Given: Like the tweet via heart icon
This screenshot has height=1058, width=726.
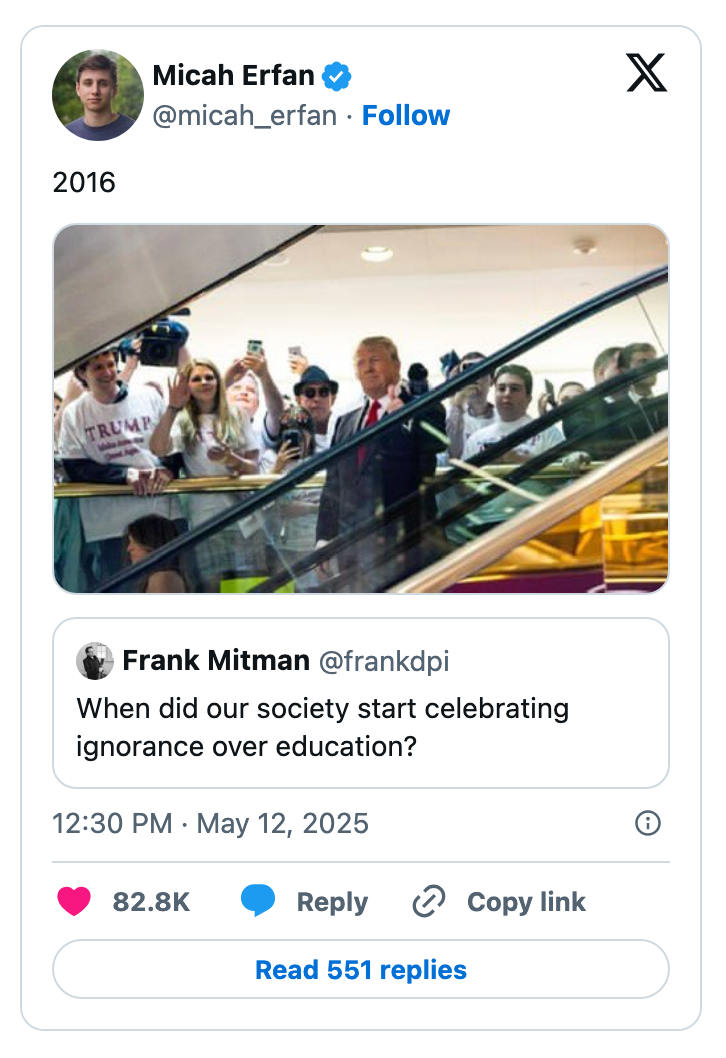Looking at the screenshot, I should pyautogui.click(x=72, y=901).
